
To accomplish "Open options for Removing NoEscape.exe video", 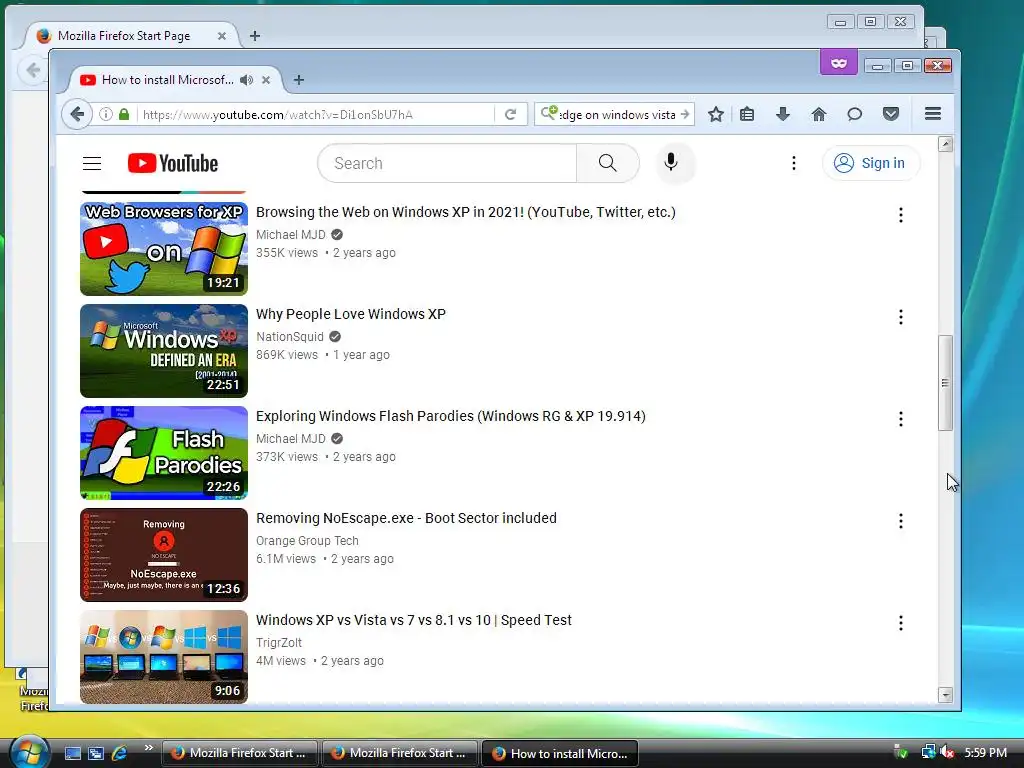I will 901,520.
